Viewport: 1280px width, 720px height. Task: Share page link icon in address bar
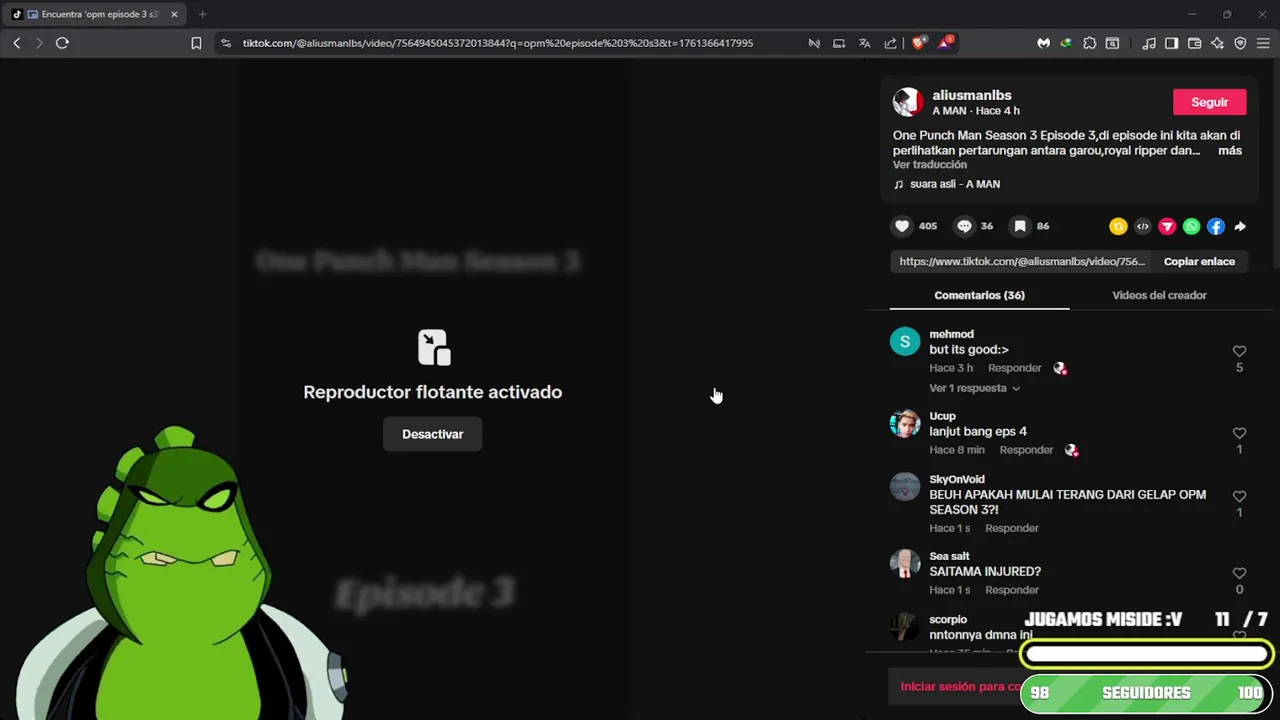coord(890,43)
